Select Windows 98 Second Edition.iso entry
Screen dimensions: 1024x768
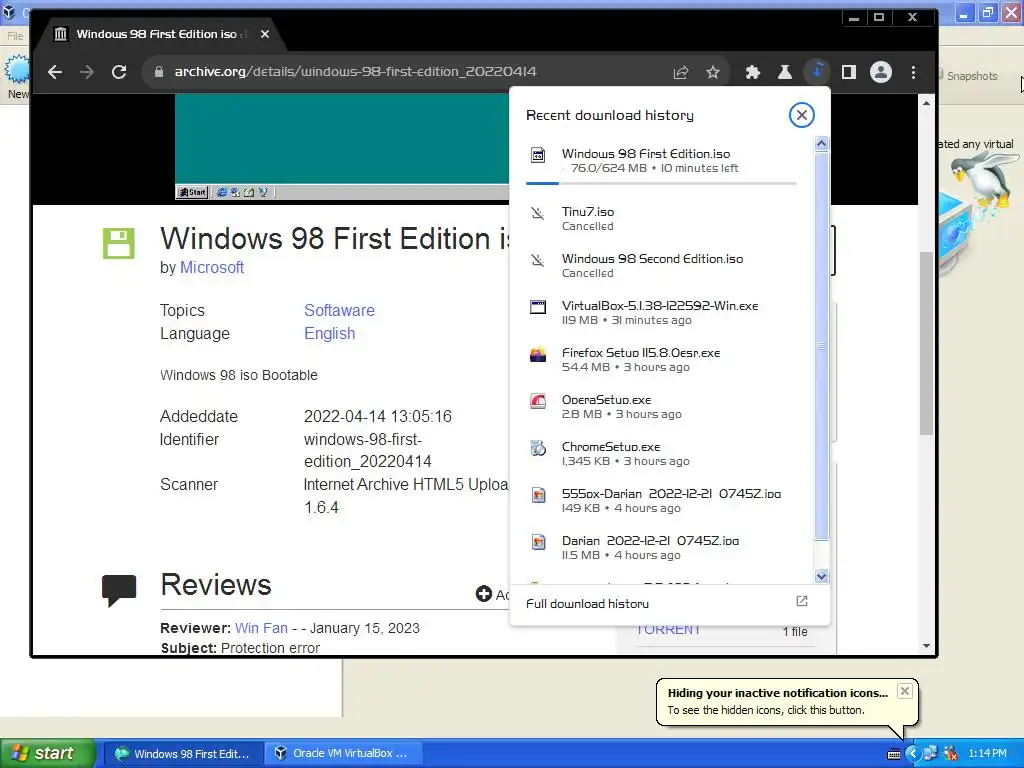tap(662, 265)
